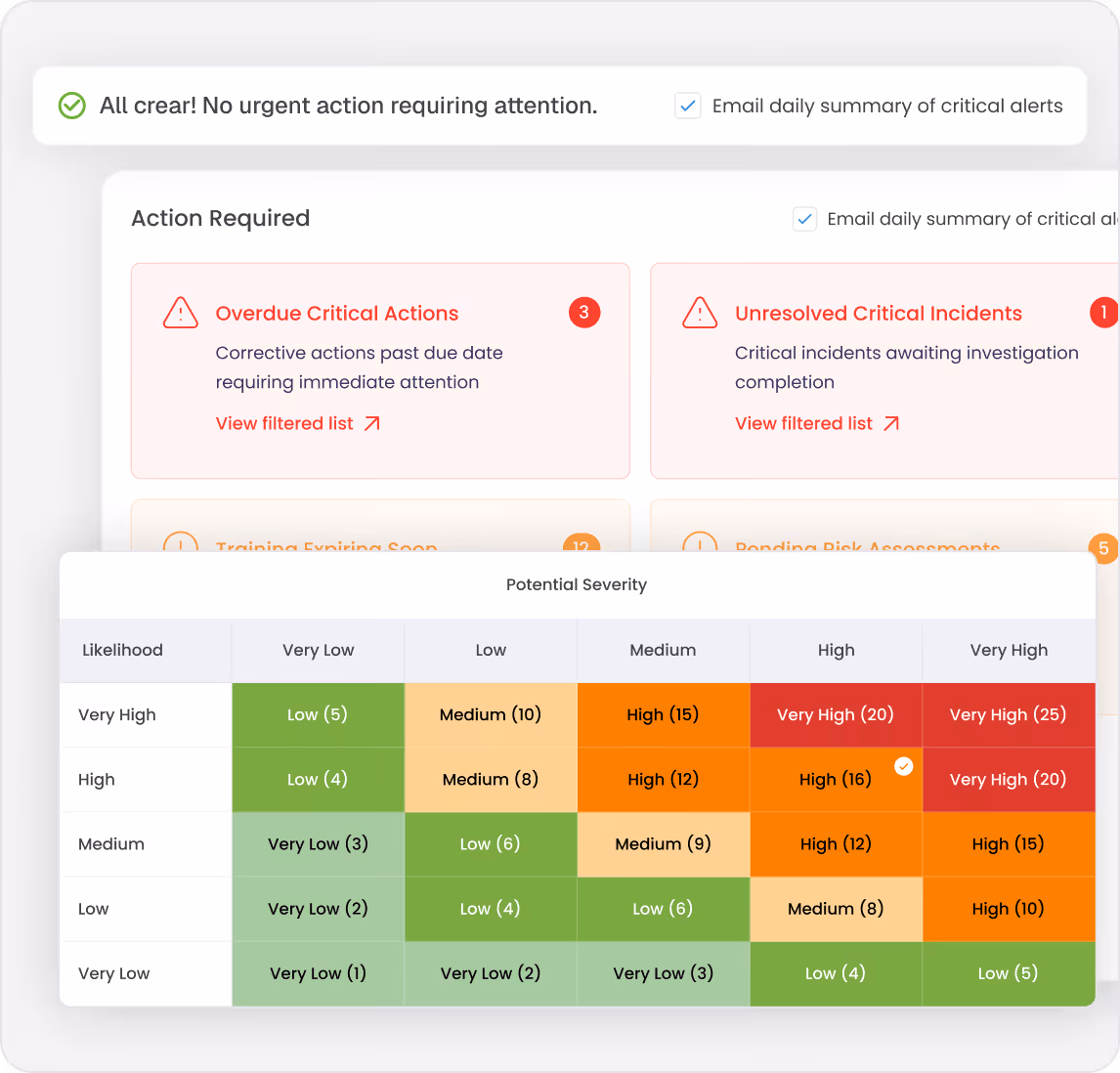Select Low (6) cell in Low likelihood row
The image size is (1120, 1073).
(x=663, y=909)
